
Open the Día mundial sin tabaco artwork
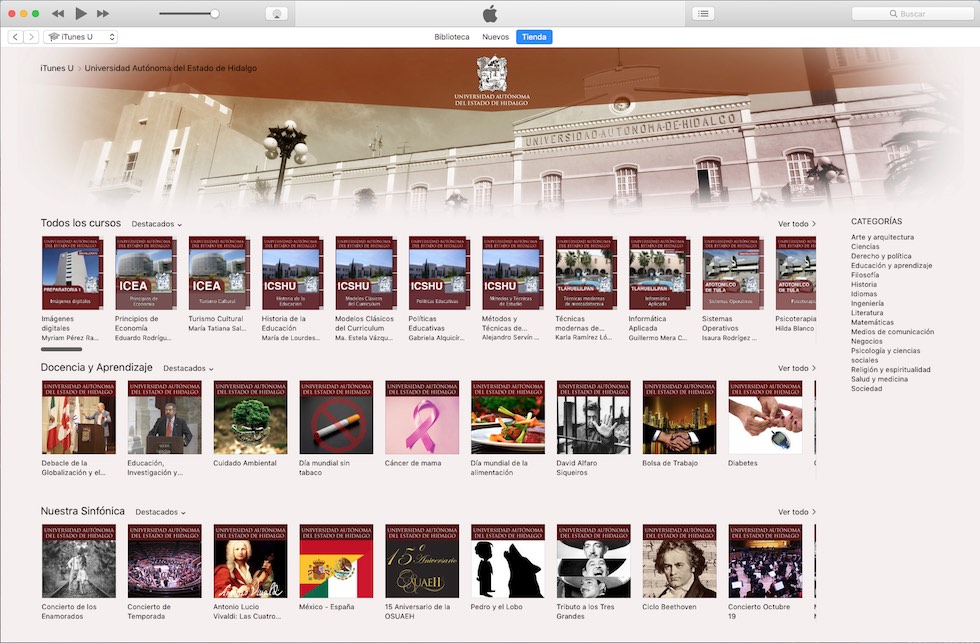coord(336,417)
